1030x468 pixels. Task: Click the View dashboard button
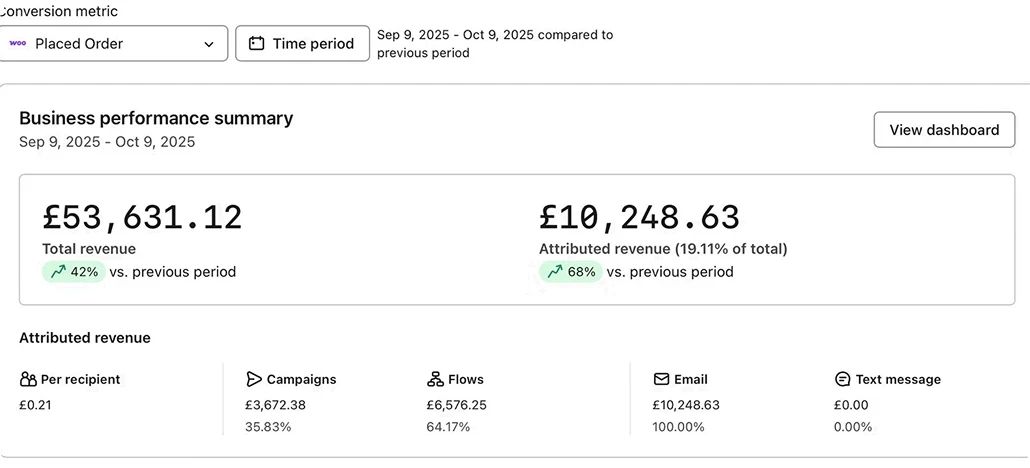point(944,130)
